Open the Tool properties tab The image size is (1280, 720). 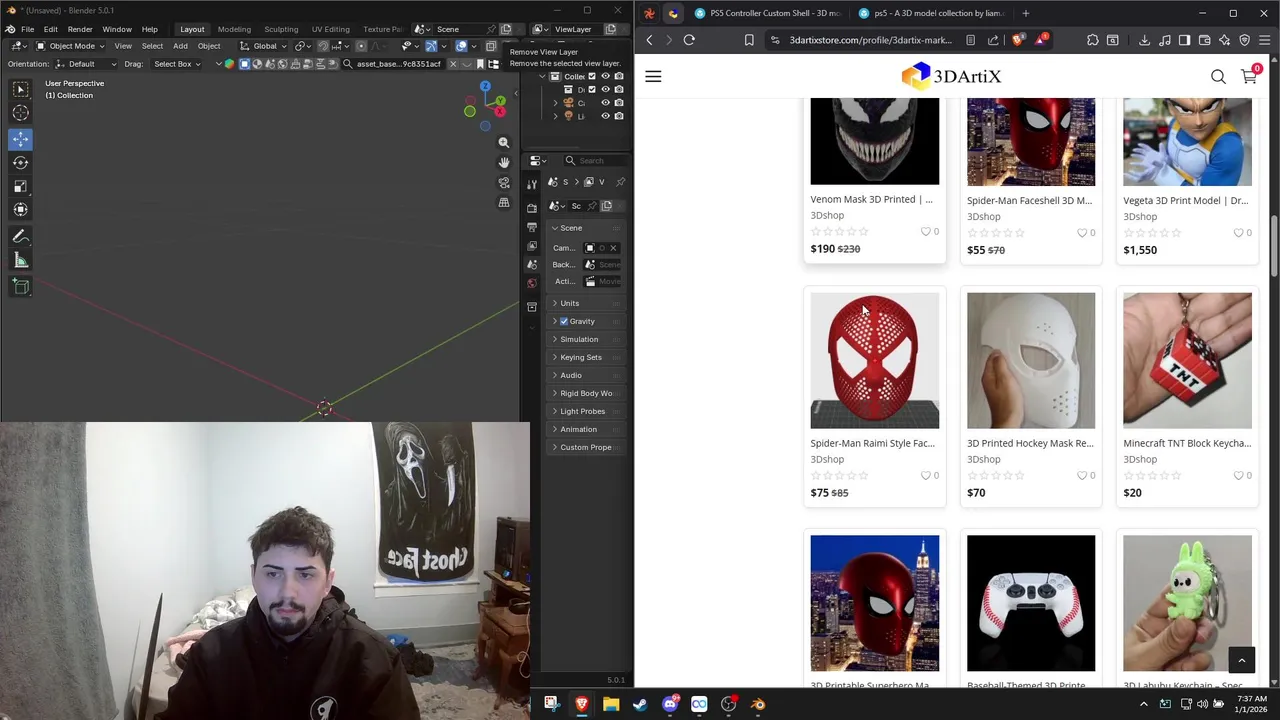point(532,184)
